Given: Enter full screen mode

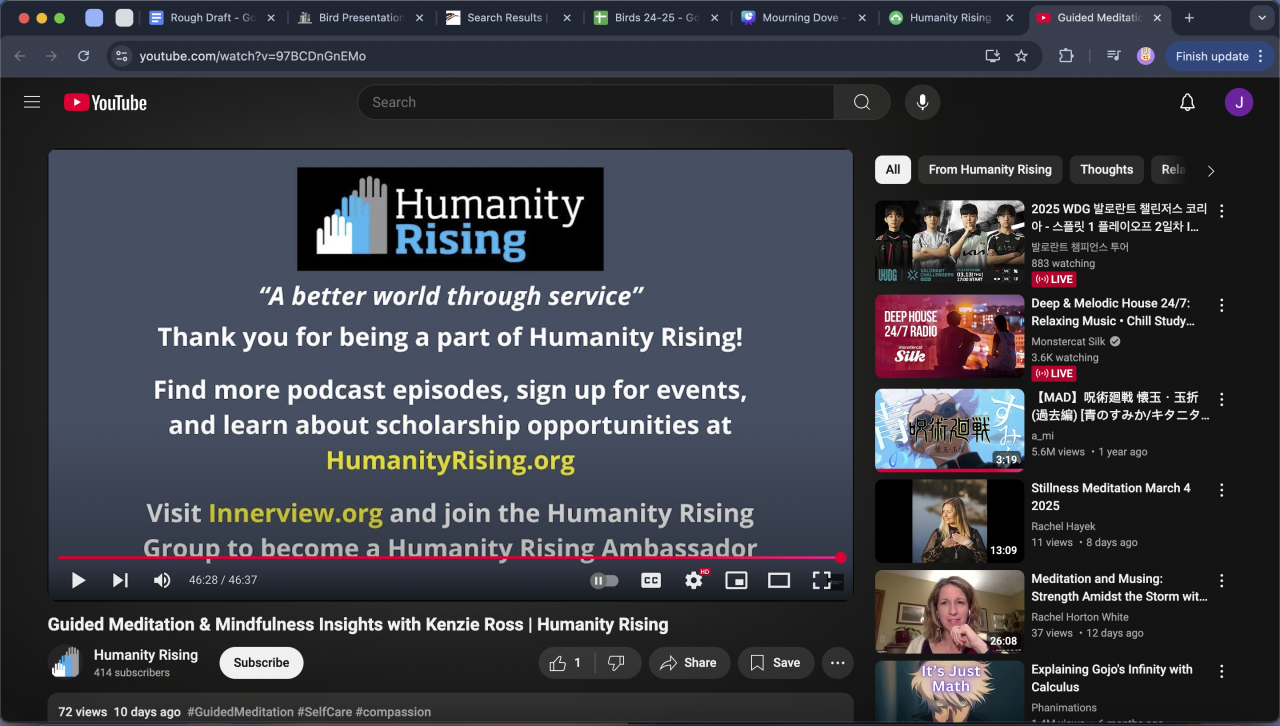Looking at the screenshot, I should pos(822,580).
